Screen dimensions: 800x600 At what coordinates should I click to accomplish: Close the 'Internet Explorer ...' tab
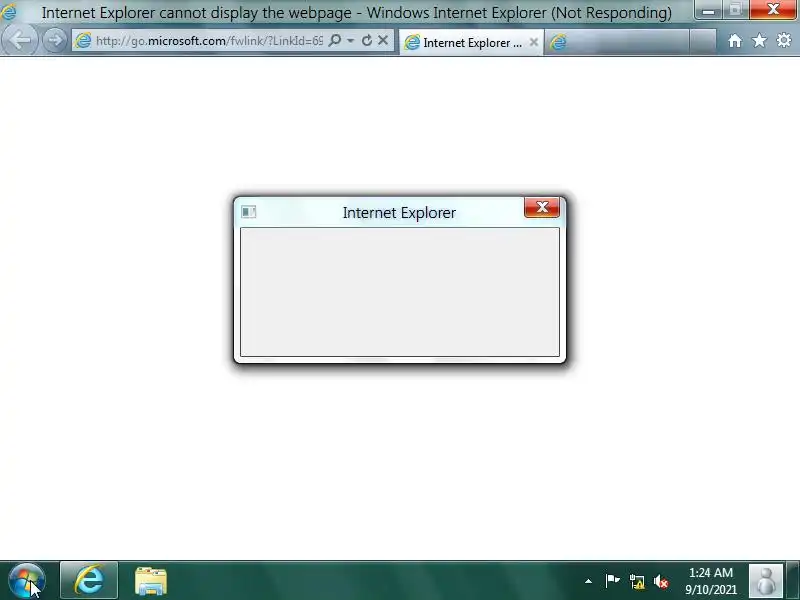[x=534, y=42]
